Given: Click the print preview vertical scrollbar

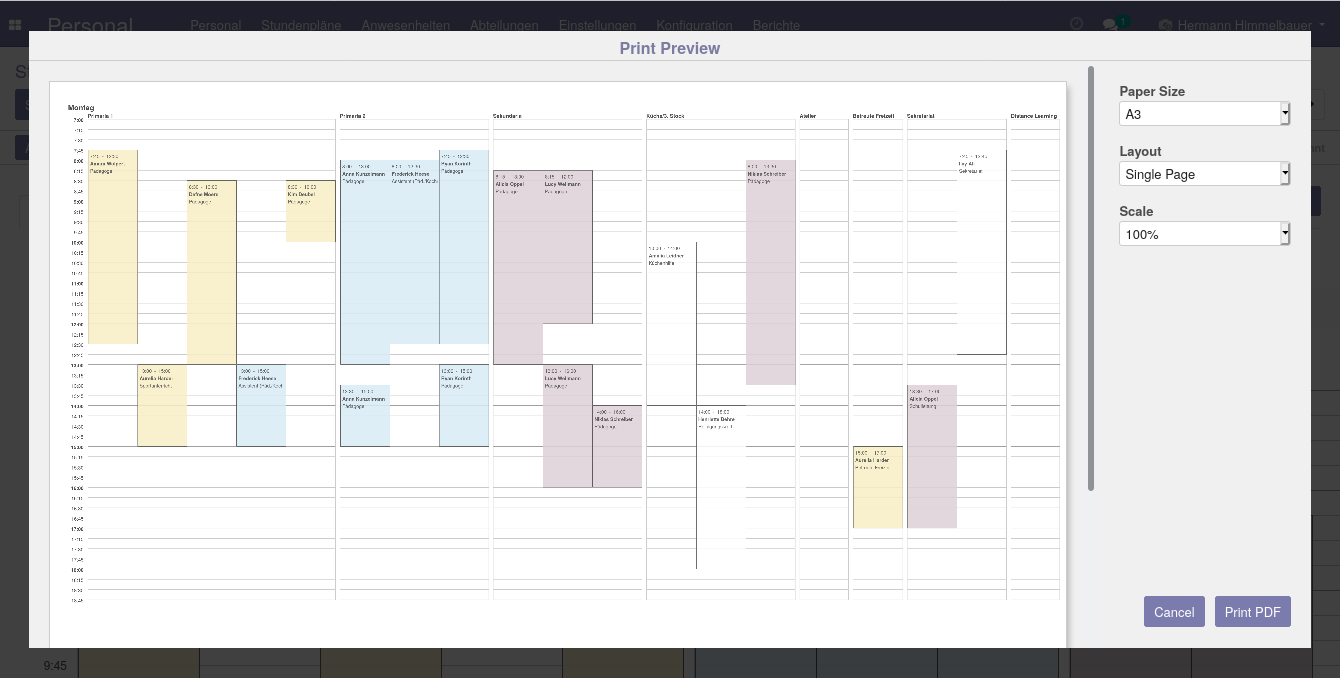Looking at the screenshot, I should click(1091, 278).
